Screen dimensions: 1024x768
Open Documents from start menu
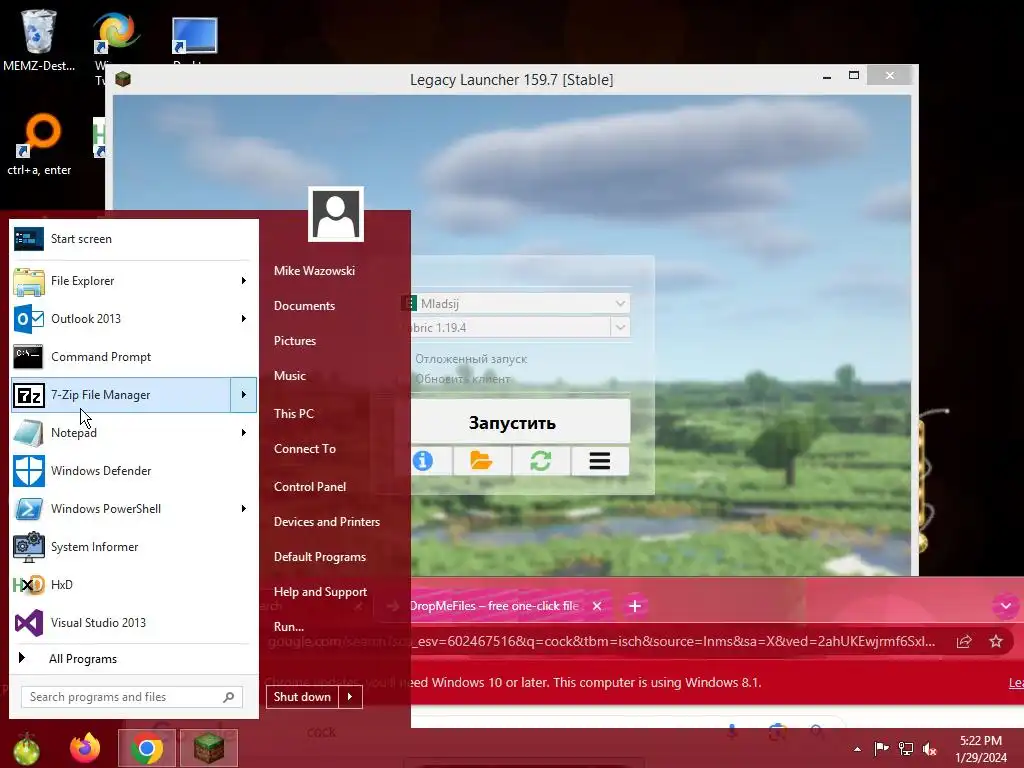pyautogui.click(x=304, y=306)
